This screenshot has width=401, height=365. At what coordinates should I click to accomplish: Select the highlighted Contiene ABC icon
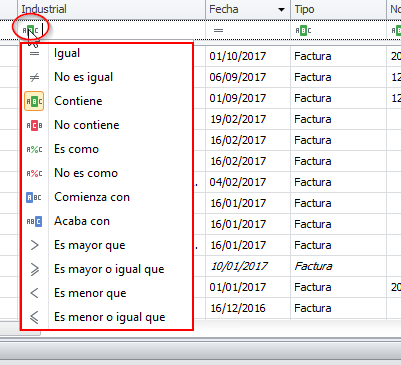click(x=34, y=101)
